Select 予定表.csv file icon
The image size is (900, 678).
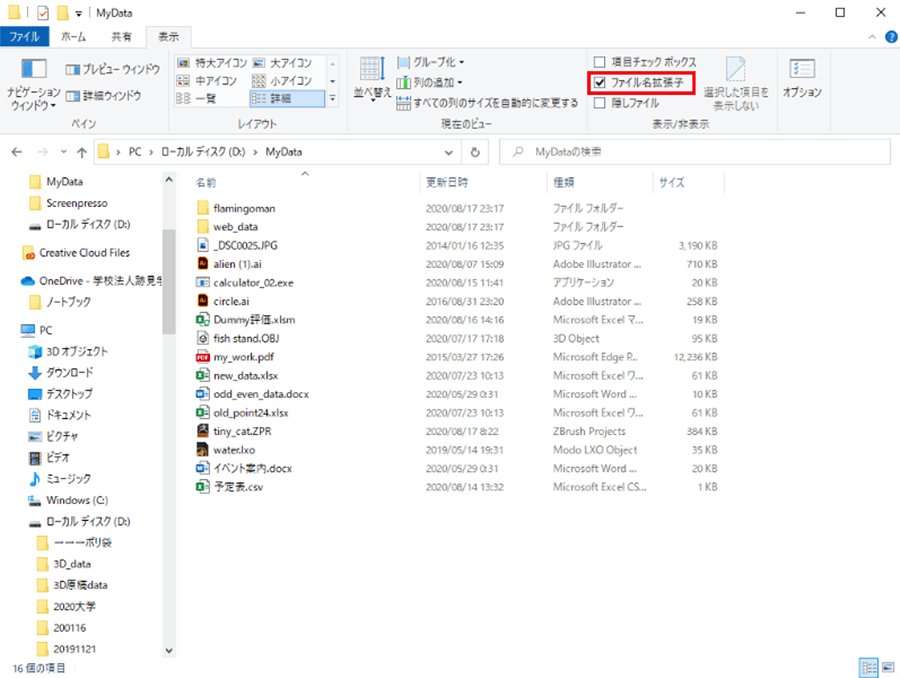(203, 487)
